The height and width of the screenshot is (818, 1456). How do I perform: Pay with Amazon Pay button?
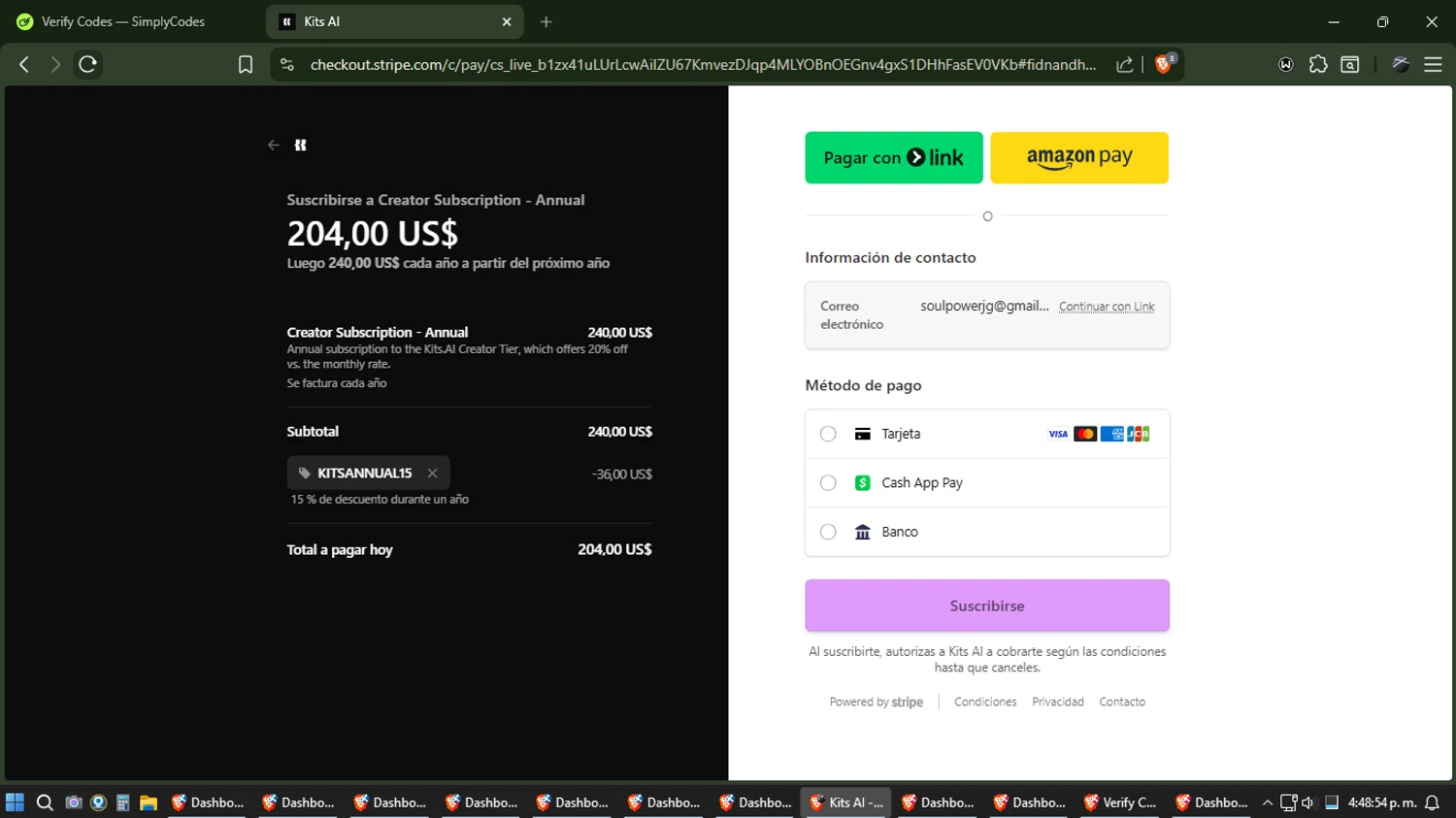click(1079, 157)
